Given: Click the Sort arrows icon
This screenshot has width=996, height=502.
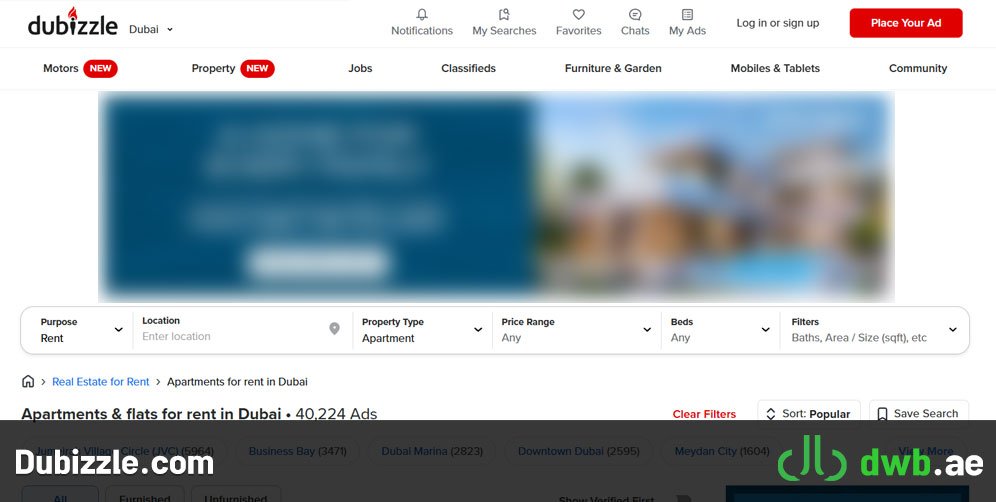Looking at the screenshot, I should pyautogui.click(x=771, y=414).
